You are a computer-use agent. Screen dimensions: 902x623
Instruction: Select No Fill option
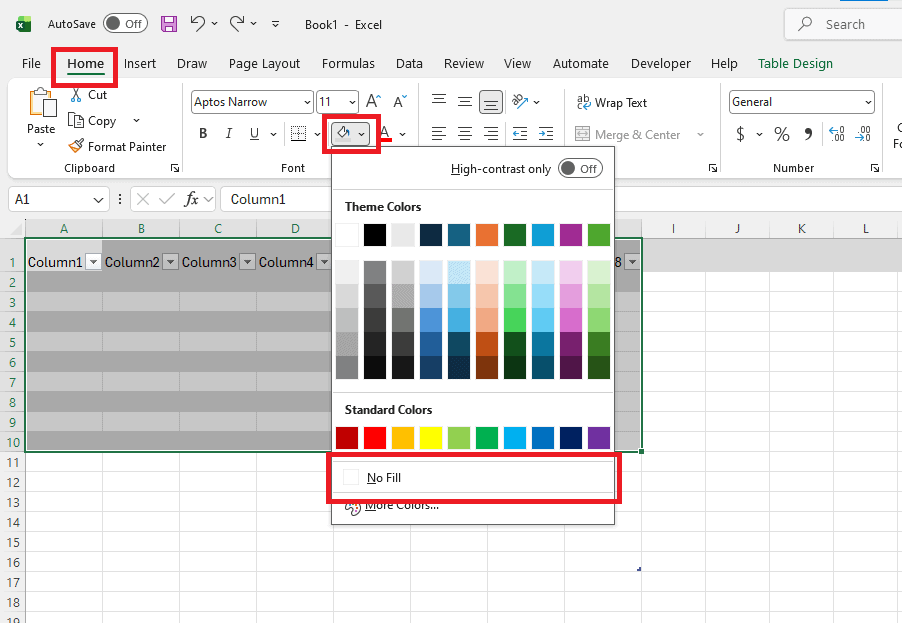(473, 477)
